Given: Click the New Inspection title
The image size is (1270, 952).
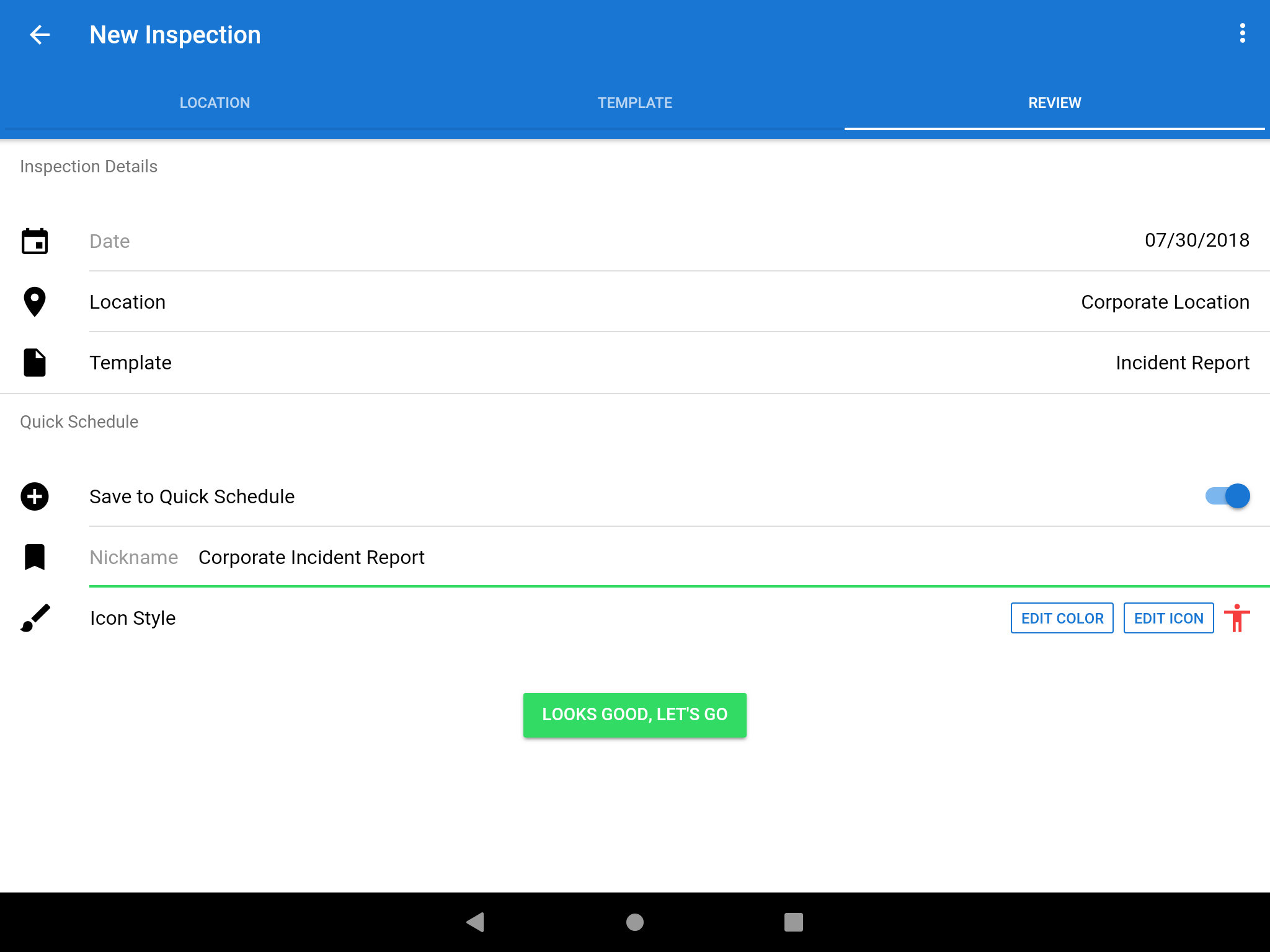Looking at the screenshot, I should (x=175, y=35).
